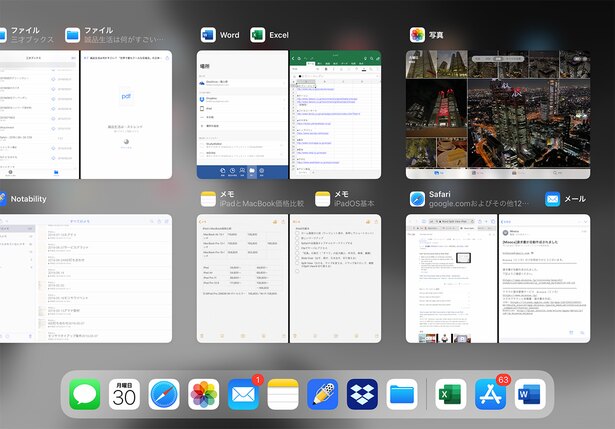
Task: Launch Word from recent dock apps
Action: pos(530,394)
